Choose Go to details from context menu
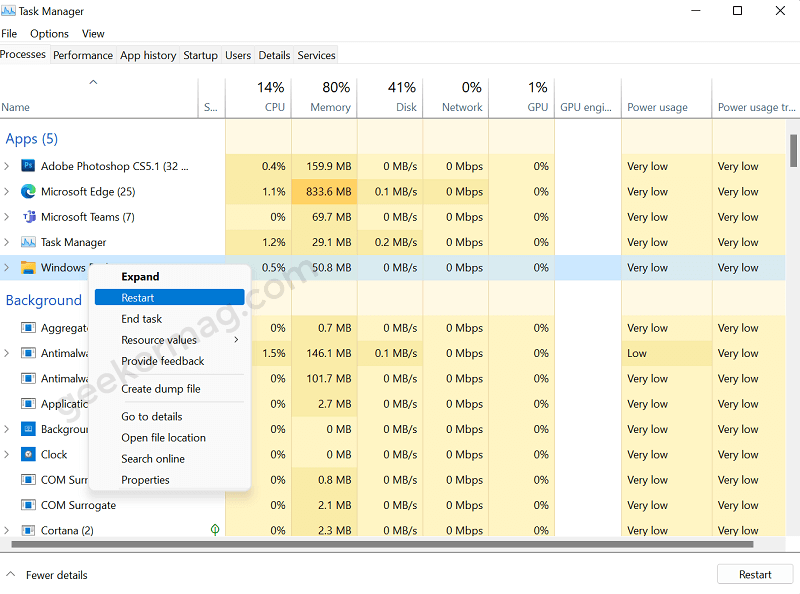 pyautogui.click(x=169, y=416)
